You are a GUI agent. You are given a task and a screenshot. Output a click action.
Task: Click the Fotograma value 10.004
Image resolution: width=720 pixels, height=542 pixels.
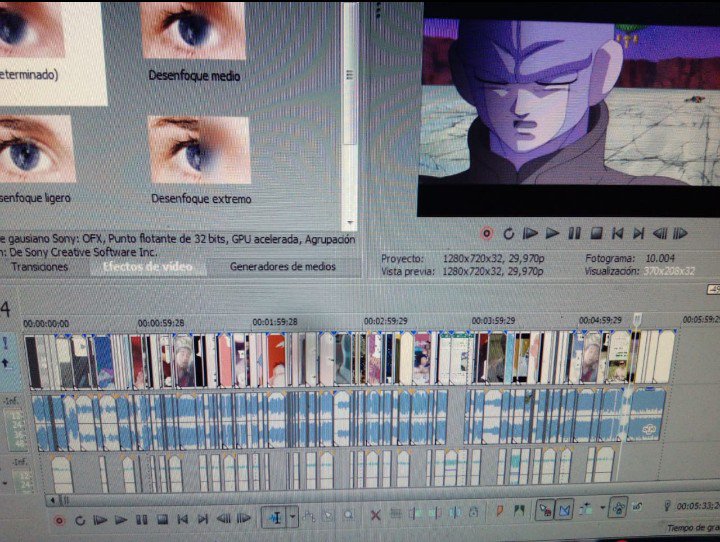[x=660, y=258]
